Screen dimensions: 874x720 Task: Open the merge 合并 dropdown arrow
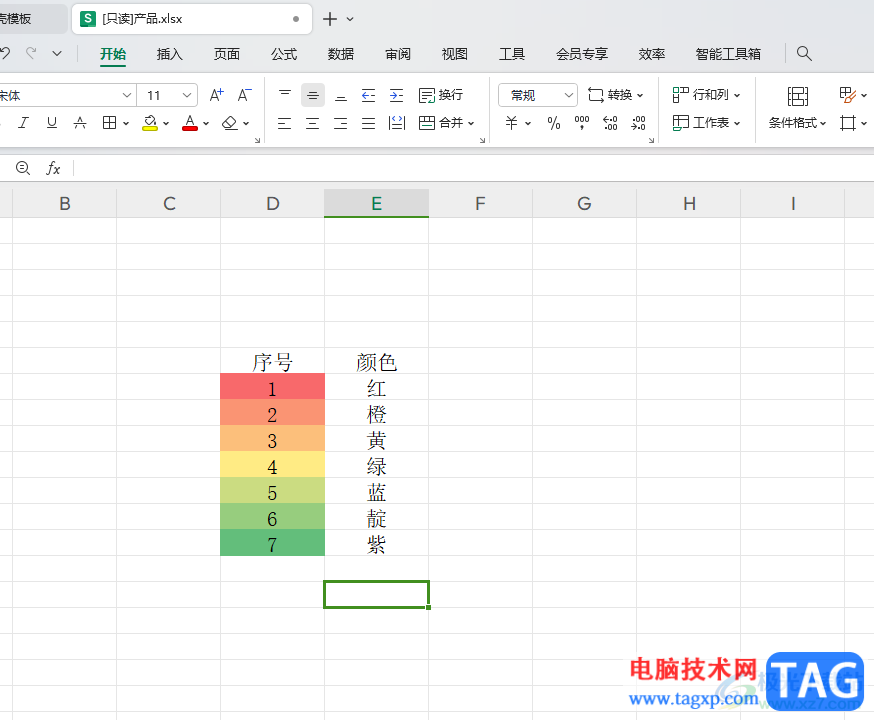pyautogui.click(x=471, y=123)
